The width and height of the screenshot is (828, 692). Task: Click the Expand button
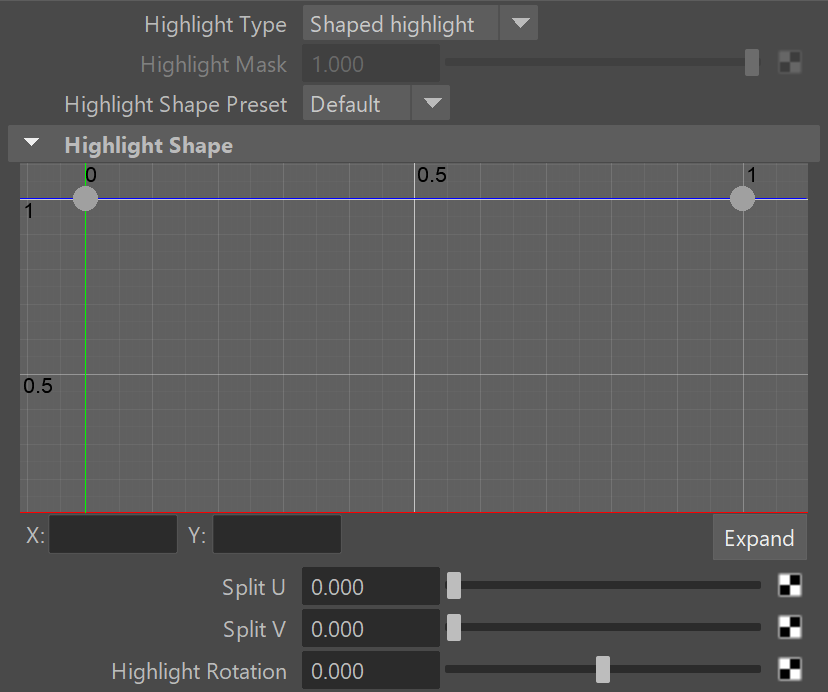click(759, 538)
